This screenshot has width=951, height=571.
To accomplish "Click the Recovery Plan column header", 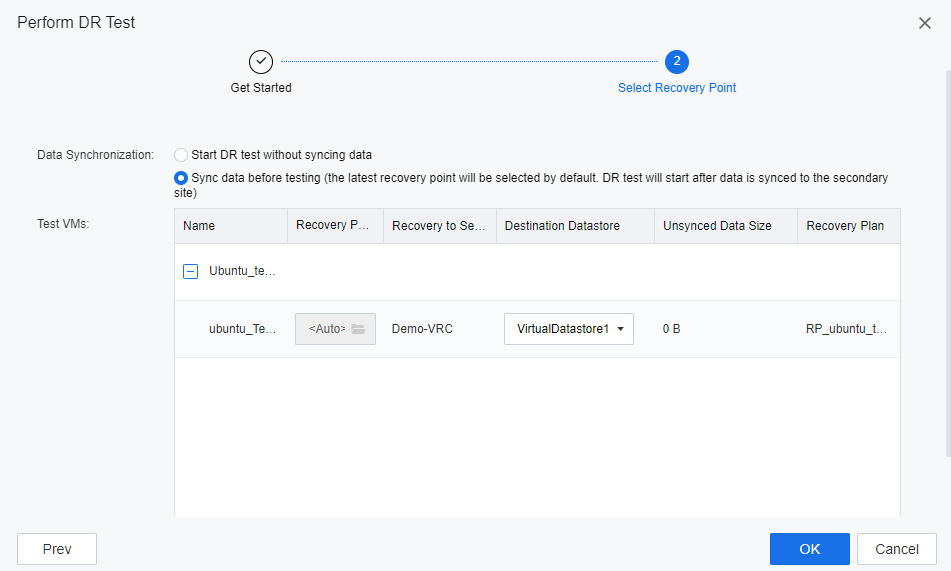I will (x=845, y=226).
